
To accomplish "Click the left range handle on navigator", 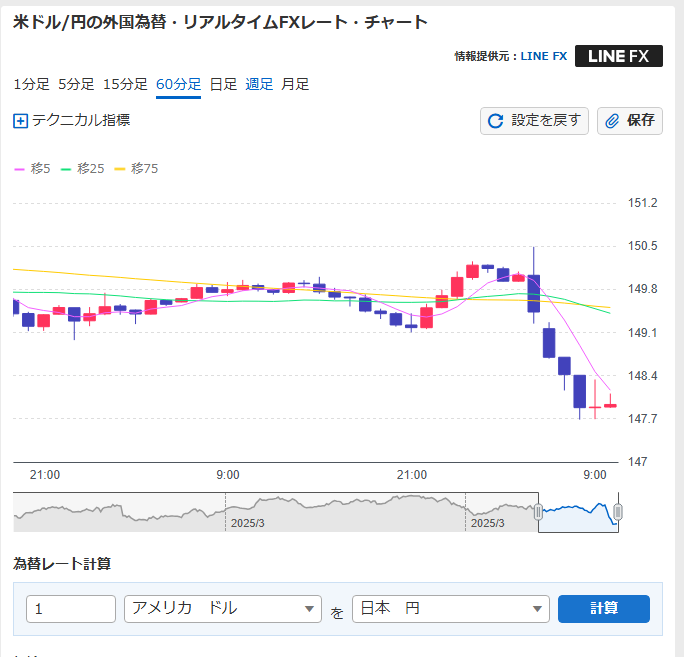I will (x=538, y=512).
